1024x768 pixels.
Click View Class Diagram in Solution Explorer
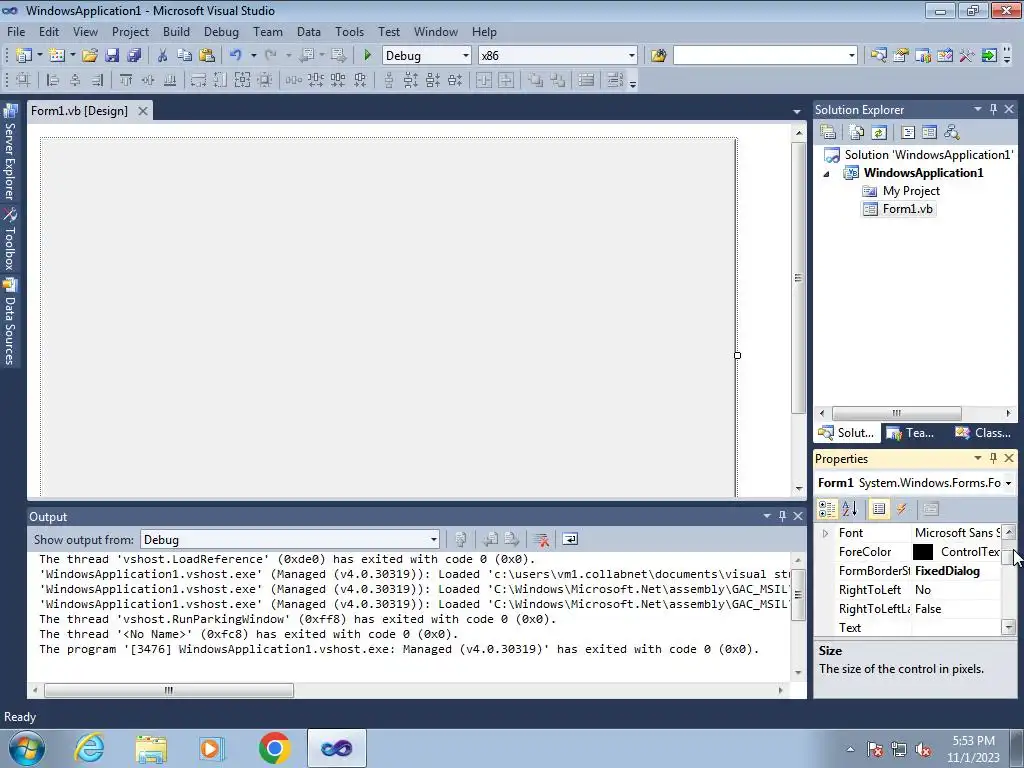(x=952, y=133)
